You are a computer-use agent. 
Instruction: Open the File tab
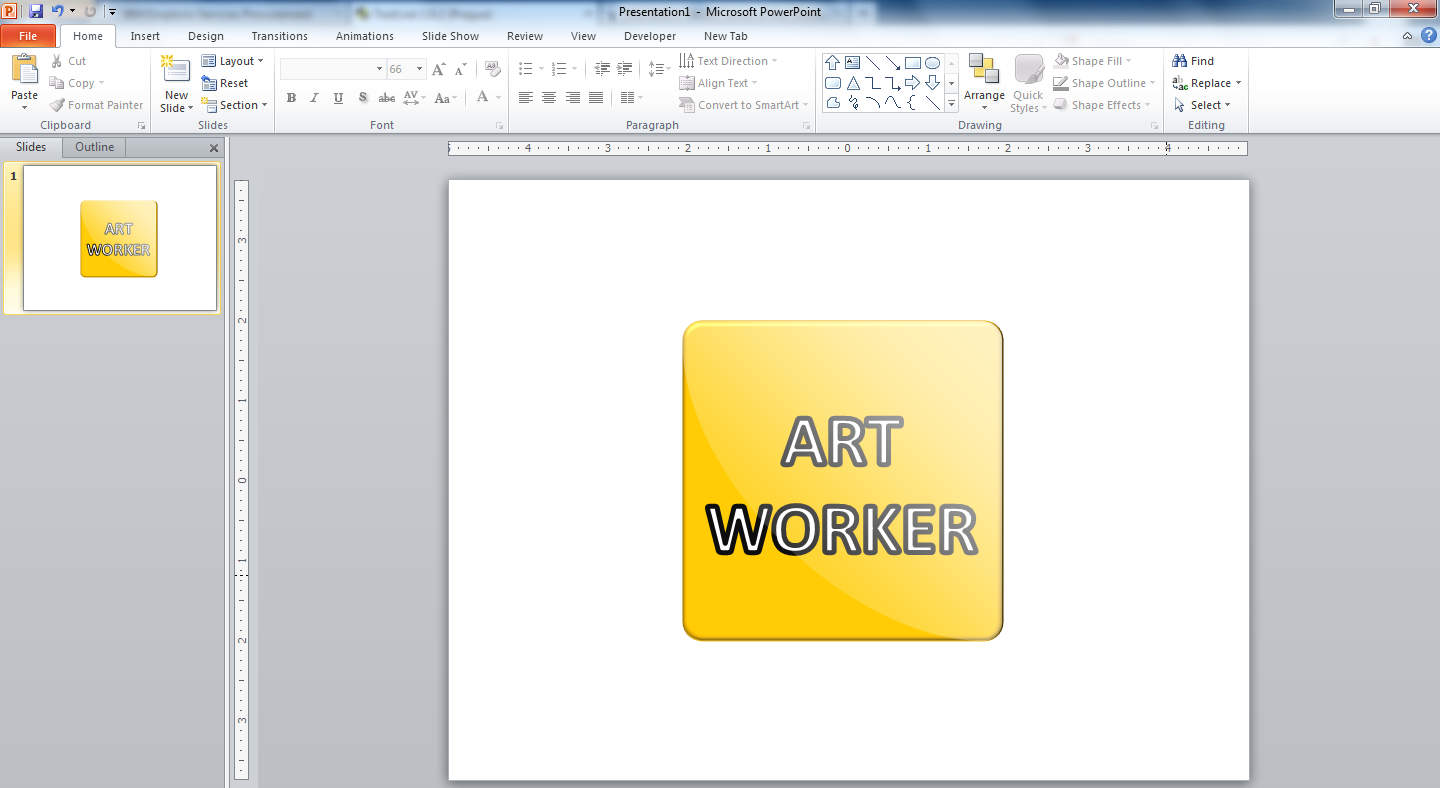point(28,36)
